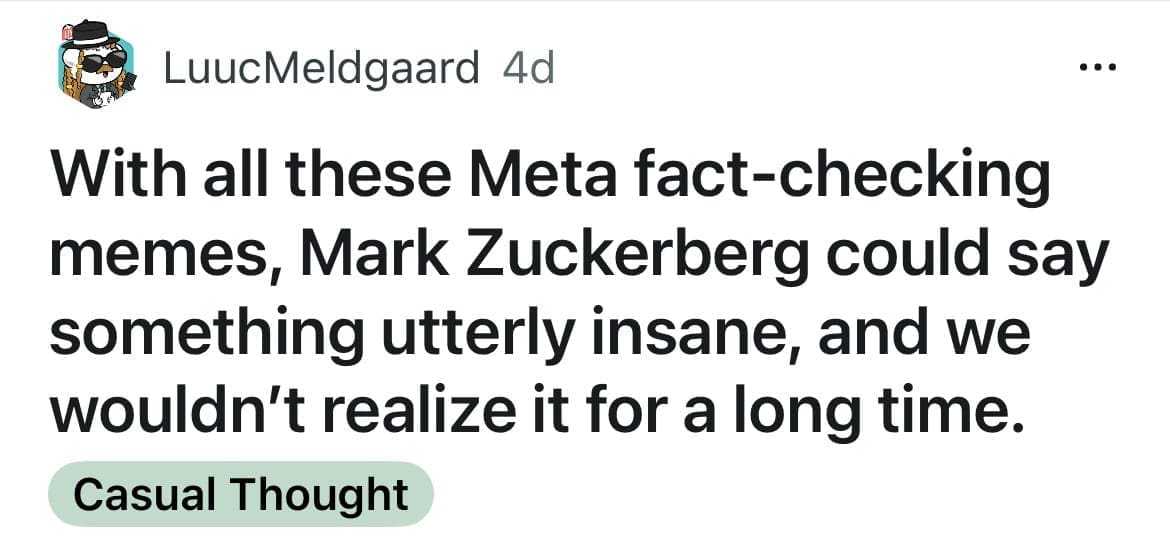Open the LuucMeldgaard username profile link
This screenshot has height=541, width=1170.
[x=320, y=70]
